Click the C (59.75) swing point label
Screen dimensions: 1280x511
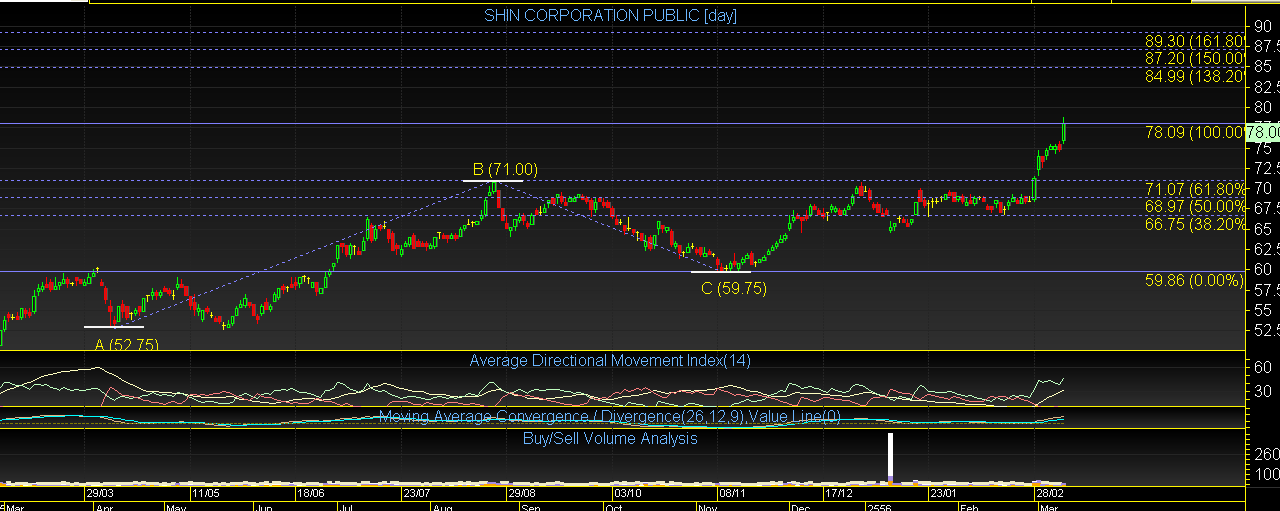click(733, 288)
